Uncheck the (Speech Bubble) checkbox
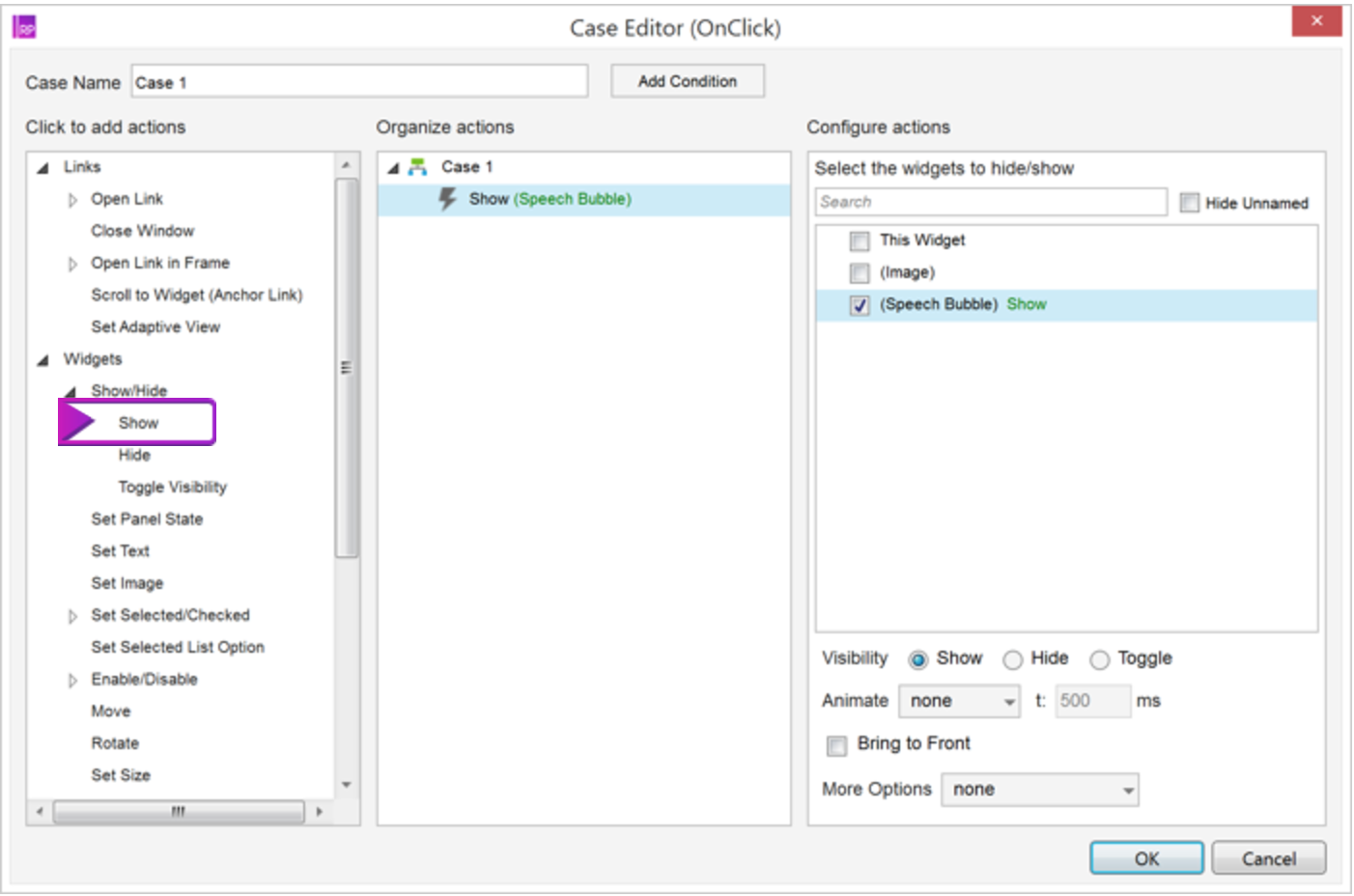 (x=859, y=305)
